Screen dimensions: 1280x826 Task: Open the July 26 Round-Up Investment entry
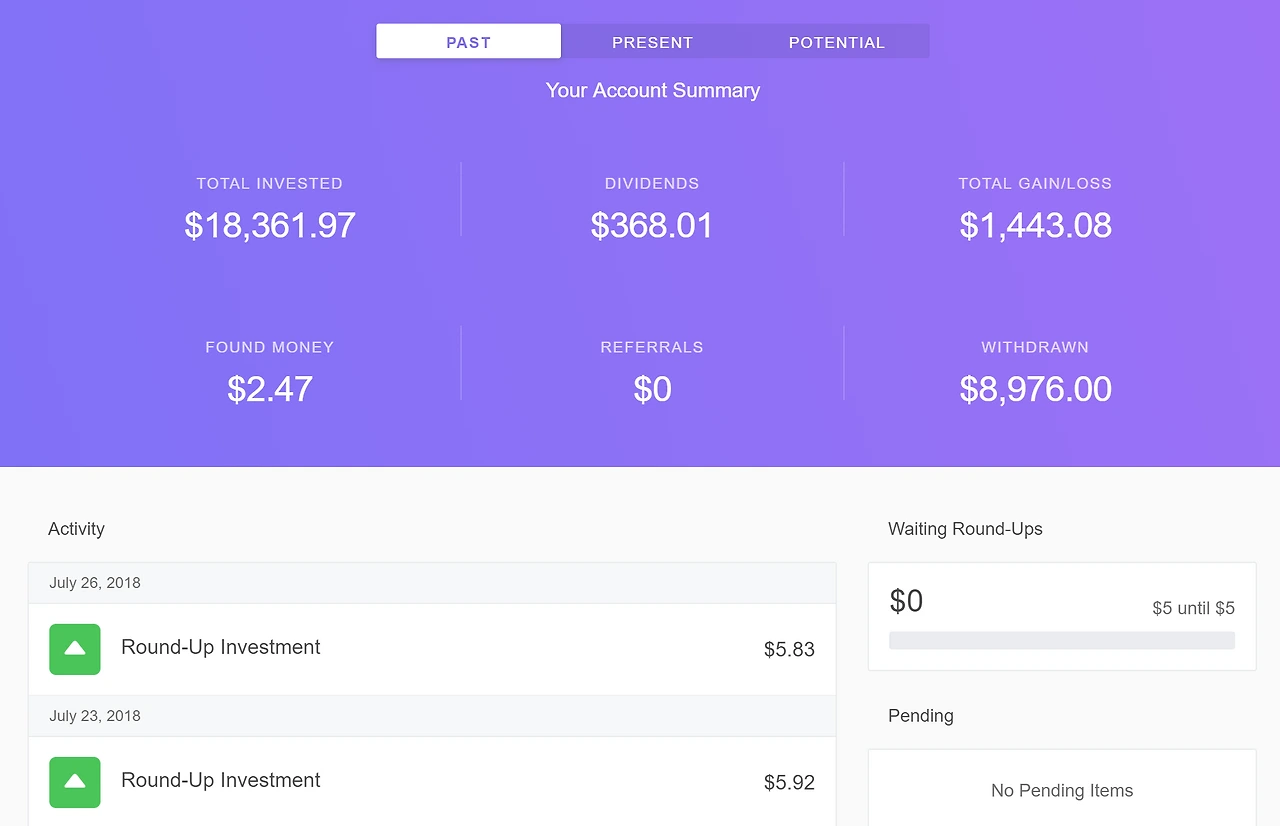[221, 648]
